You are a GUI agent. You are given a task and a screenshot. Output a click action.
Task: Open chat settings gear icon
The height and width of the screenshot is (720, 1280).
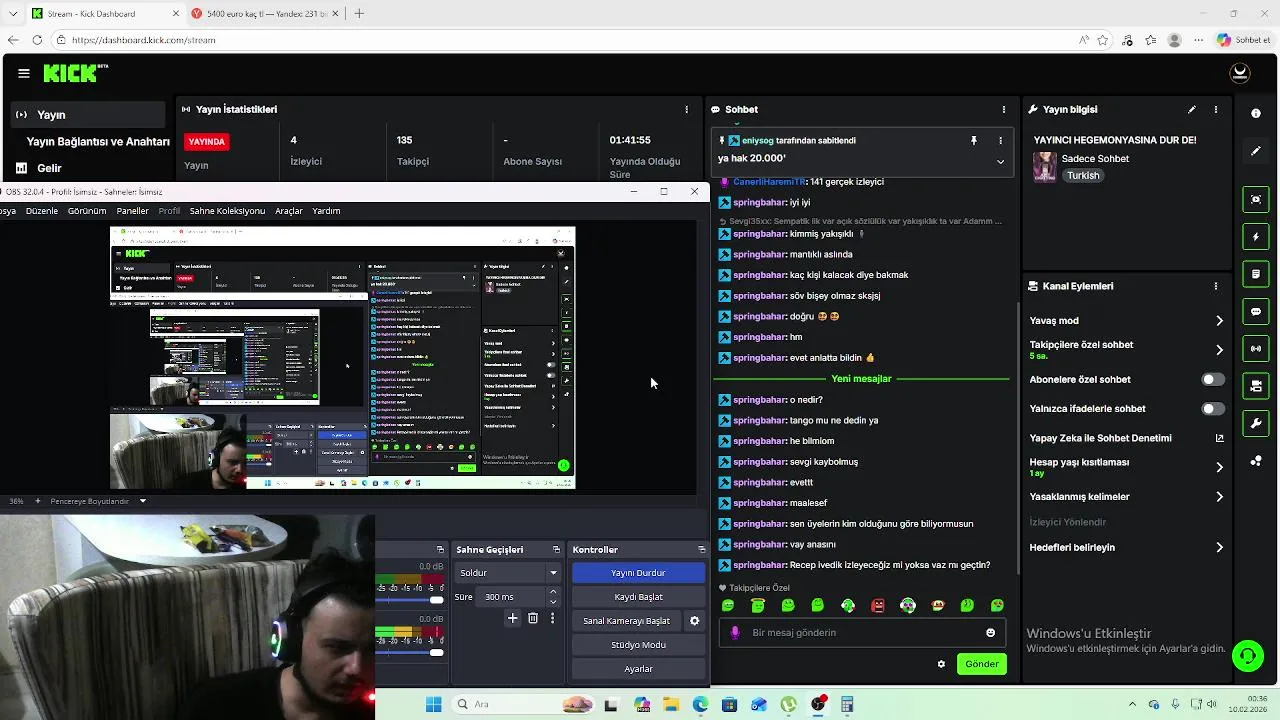point(941,664)
